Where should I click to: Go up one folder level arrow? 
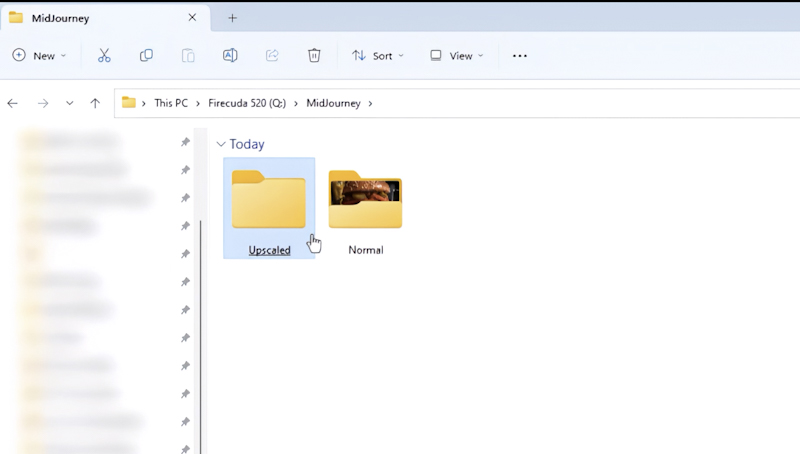pyautogui.click(x=95, y=104)
